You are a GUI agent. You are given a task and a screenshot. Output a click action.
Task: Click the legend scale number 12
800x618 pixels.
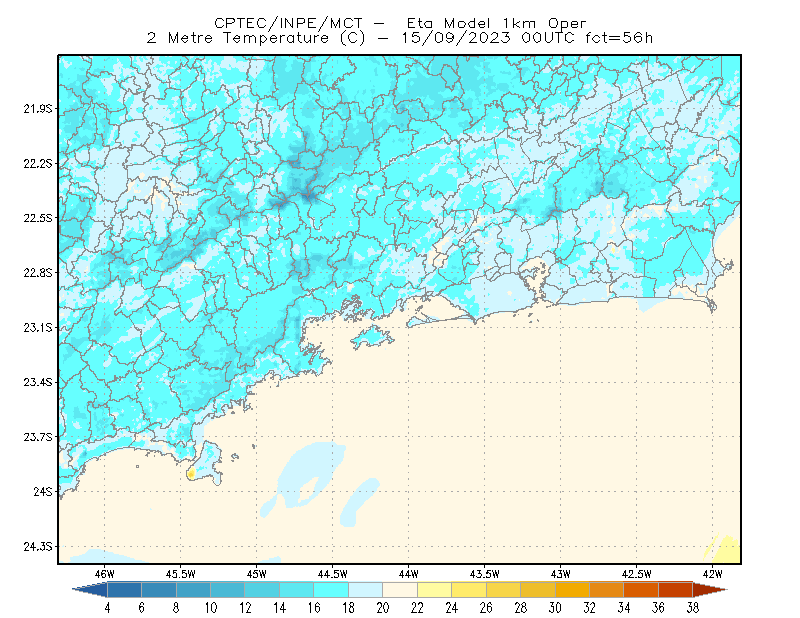(x=245, y=608)
